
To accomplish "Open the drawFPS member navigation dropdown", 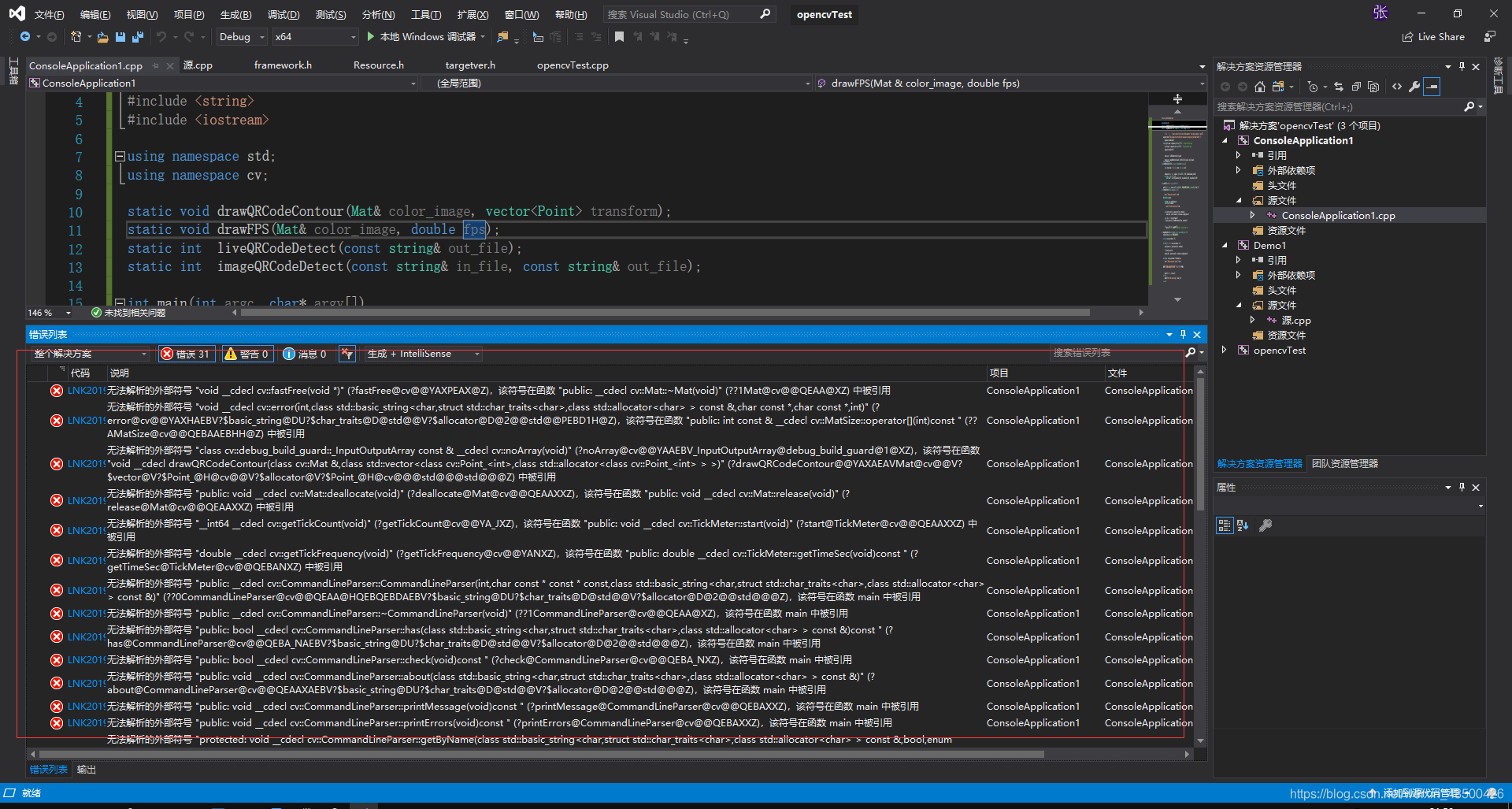I will pos(1011,83).
